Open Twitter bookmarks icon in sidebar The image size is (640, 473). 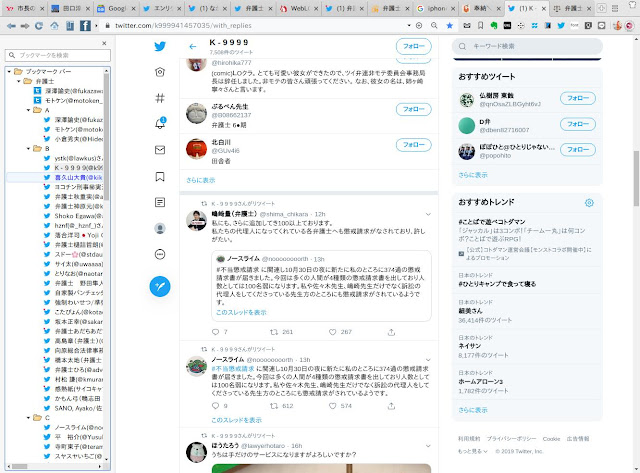pos(160,176)
